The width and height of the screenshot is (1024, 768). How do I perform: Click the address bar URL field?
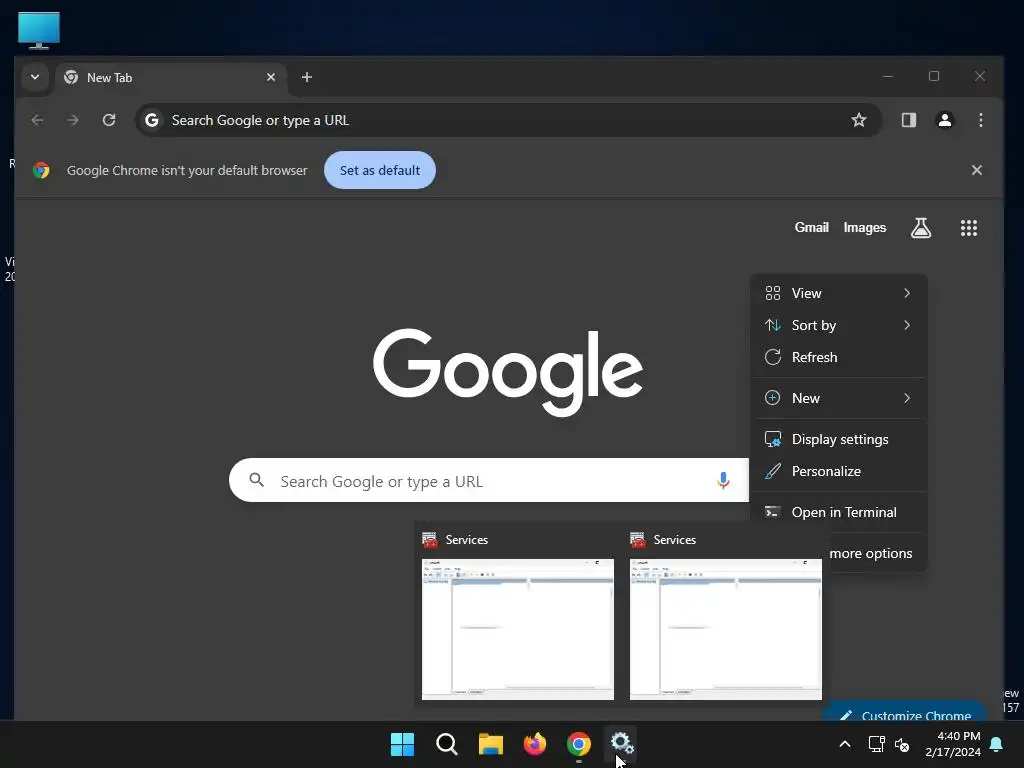(508, 120)
